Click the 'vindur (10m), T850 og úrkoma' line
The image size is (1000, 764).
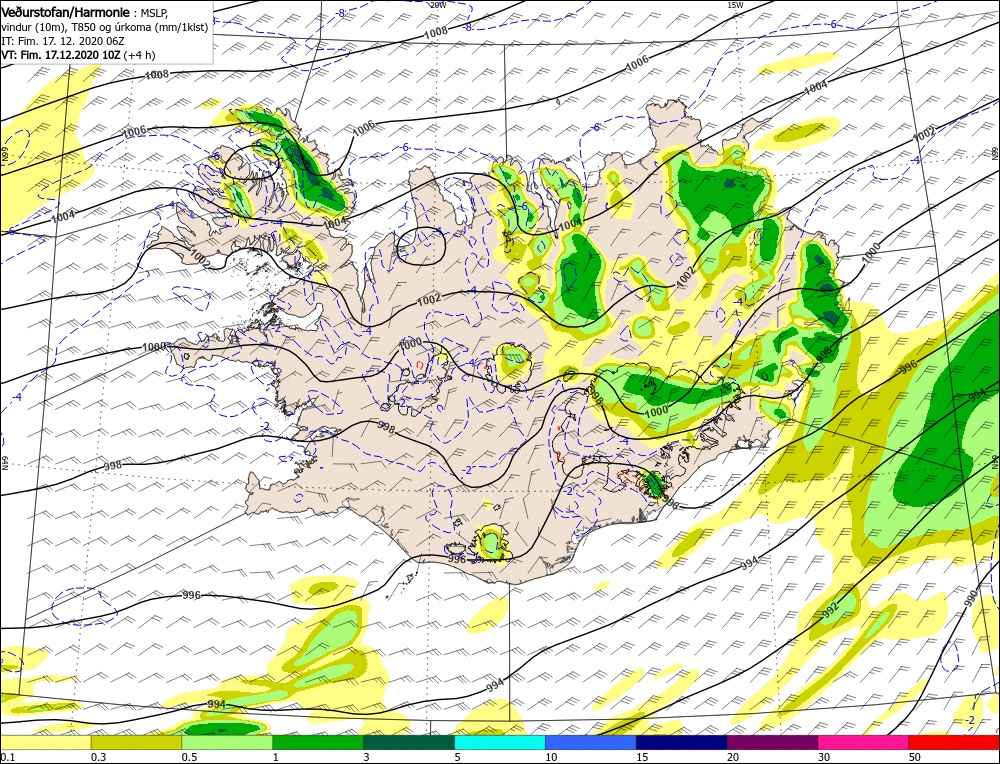coord(105,27)
